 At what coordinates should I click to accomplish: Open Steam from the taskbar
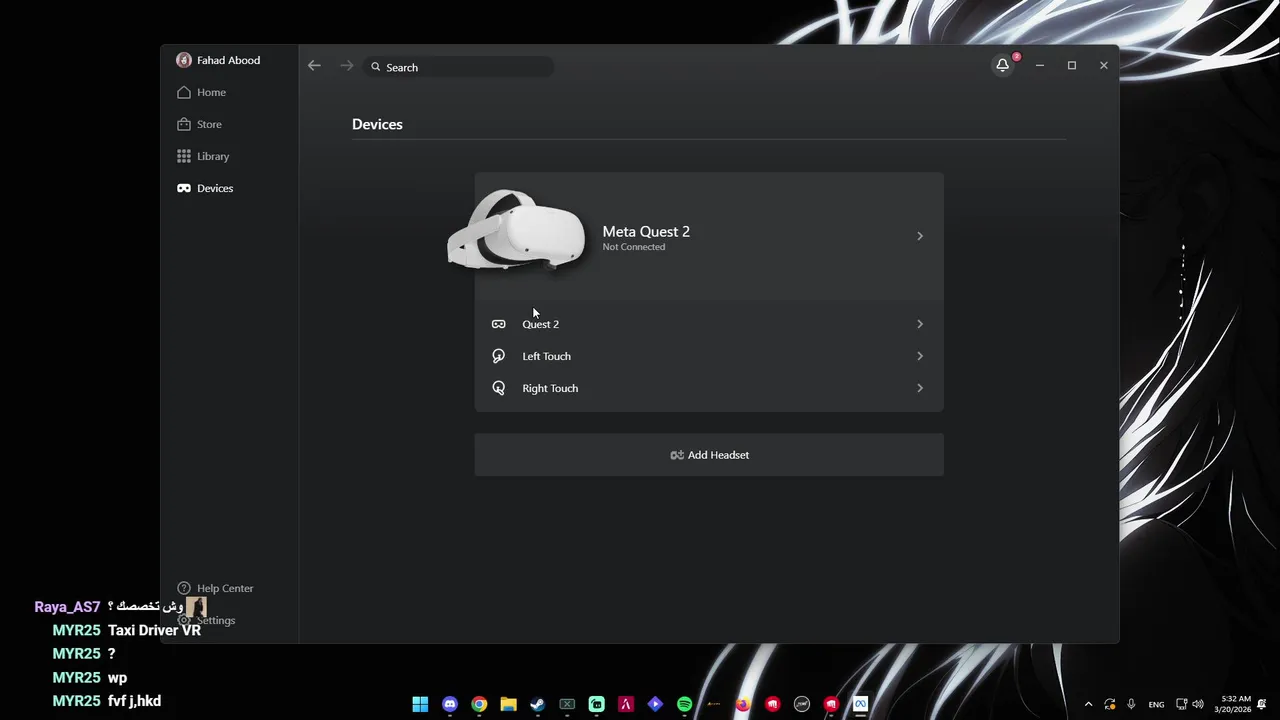[538, 704]
